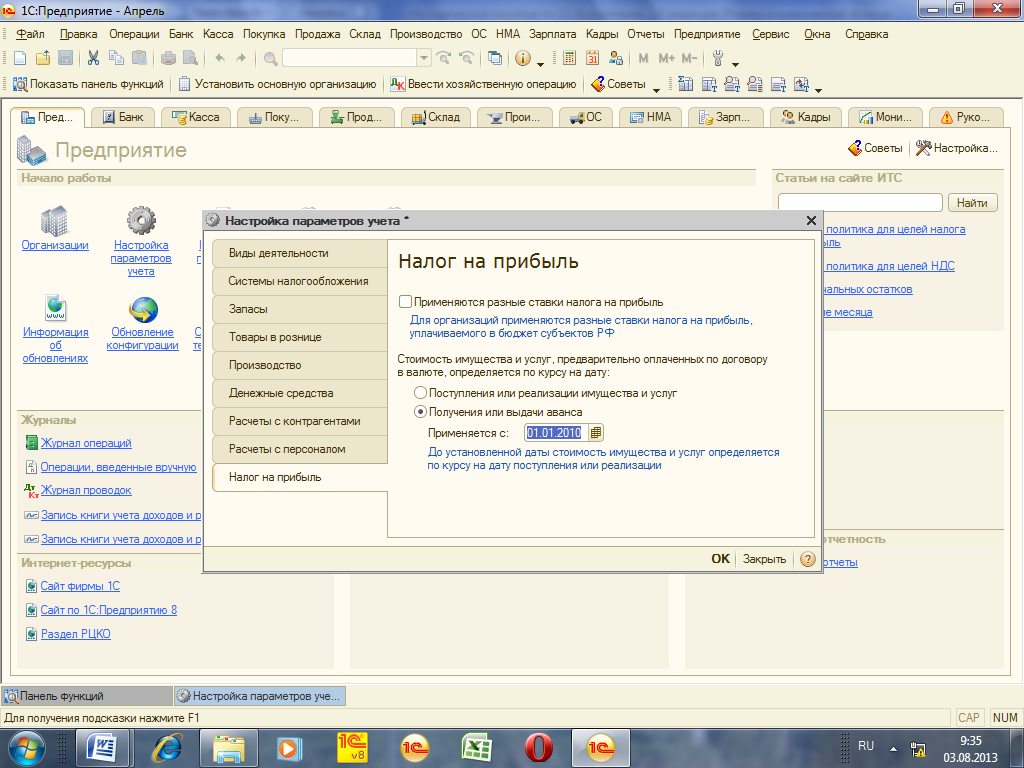The image size is (1024, 768).
Task: Open the Calendar toolbar icon
Action: 592,58
